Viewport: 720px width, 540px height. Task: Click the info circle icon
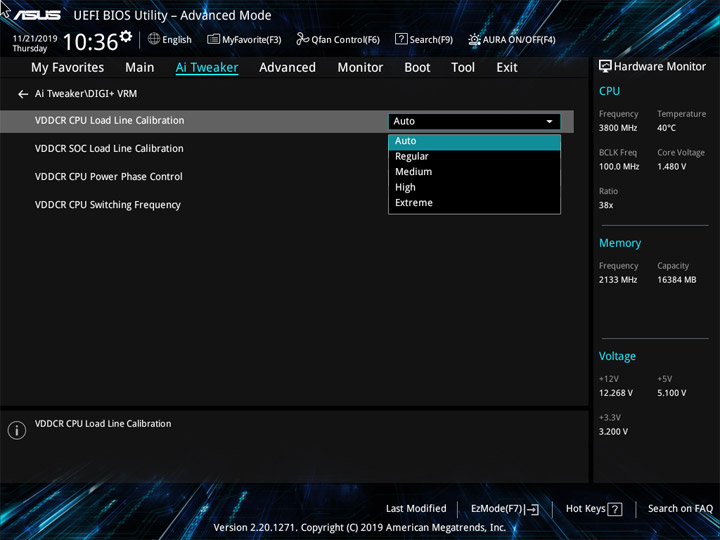[x=17, y=430]
